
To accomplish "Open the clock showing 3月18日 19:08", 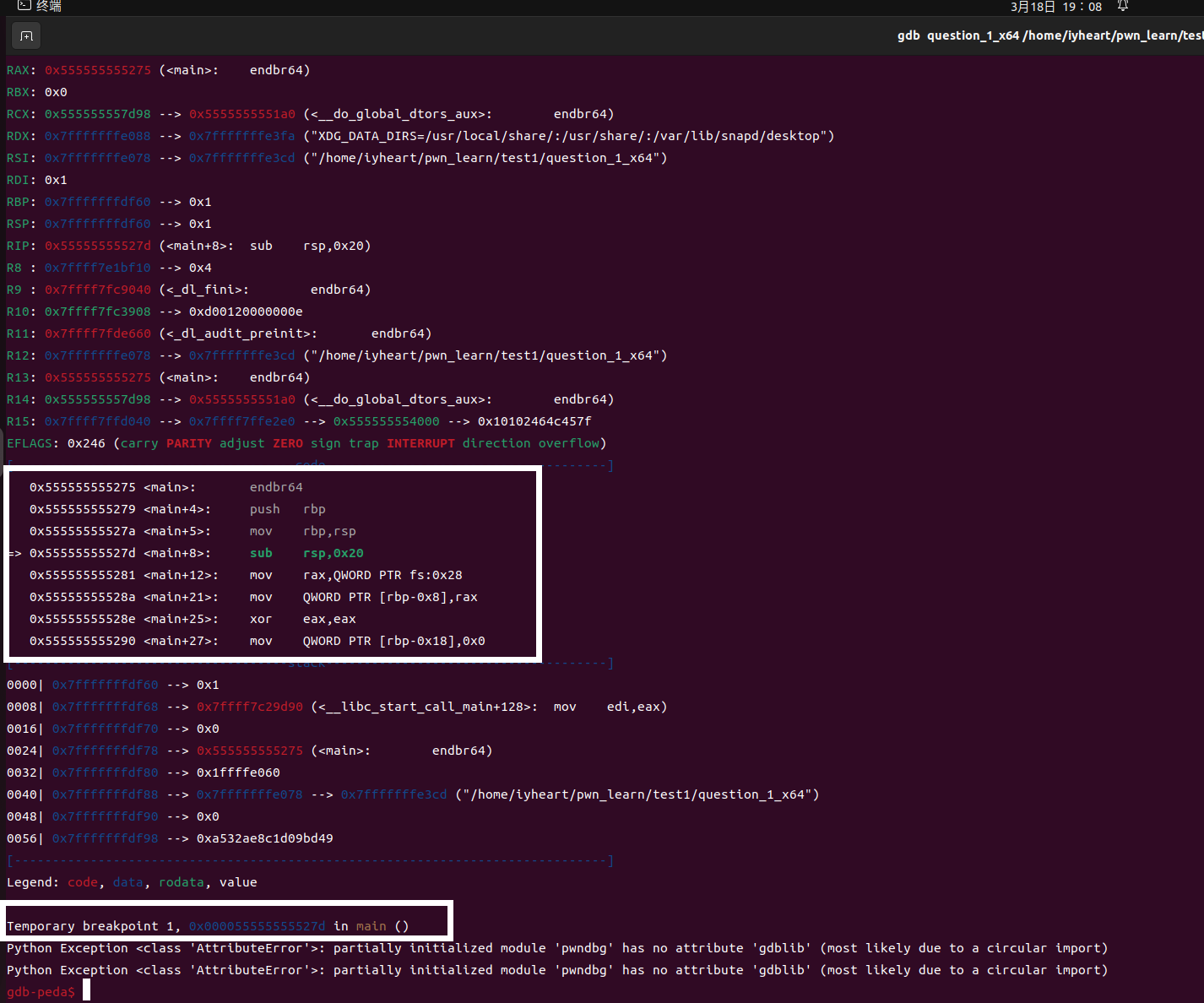I will (x=1056, y=7).
